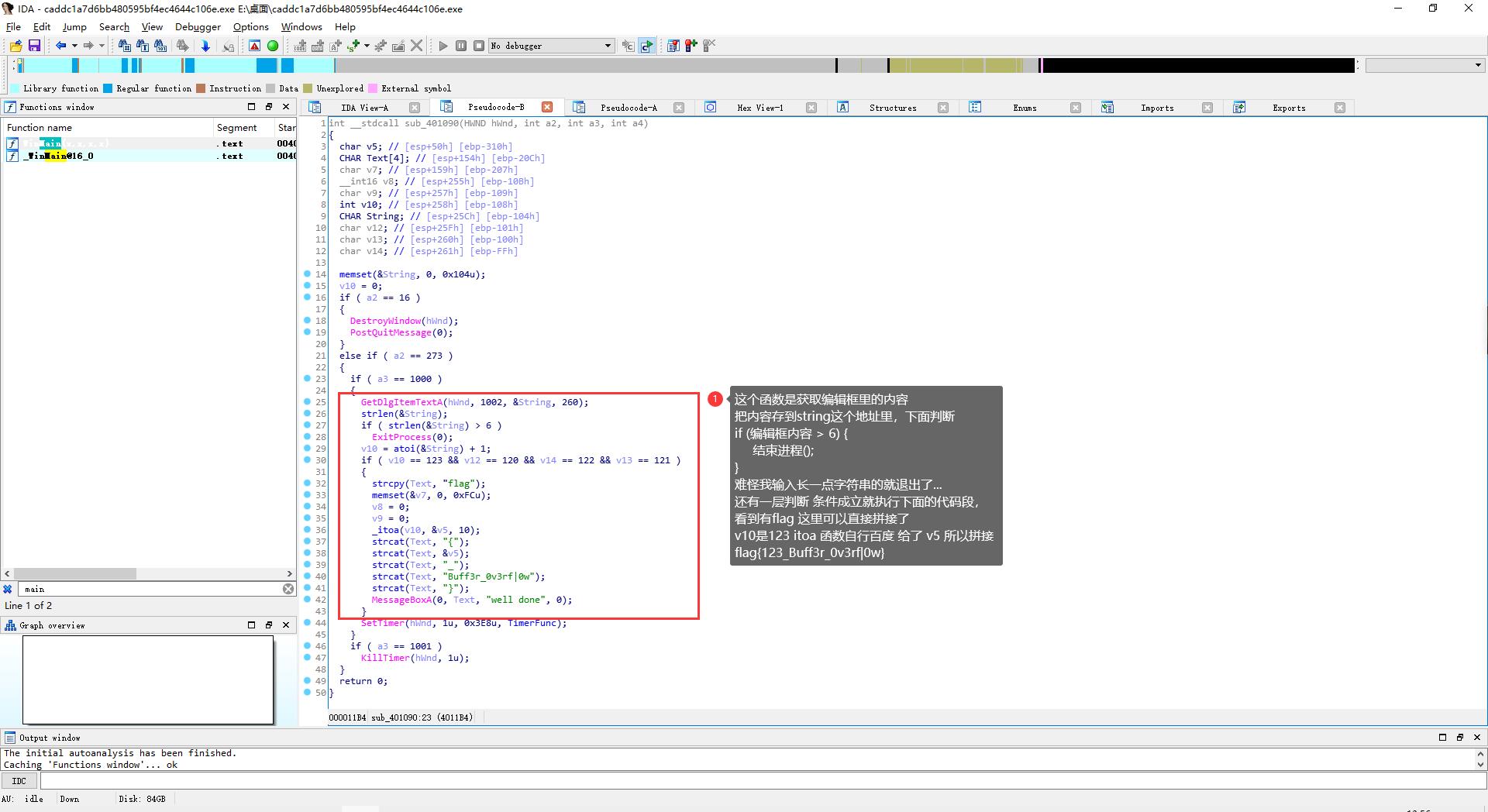Float the Functions window panel

pos(269,107)
